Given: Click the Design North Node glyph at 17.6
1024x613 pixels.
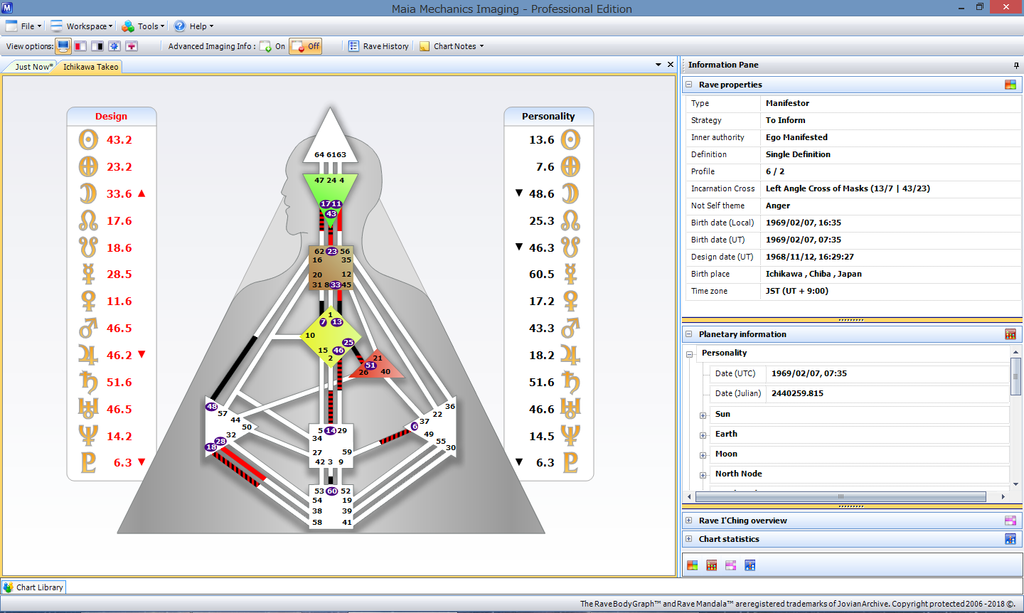Looking at the screenshot, I should click(x=88, y=221).
